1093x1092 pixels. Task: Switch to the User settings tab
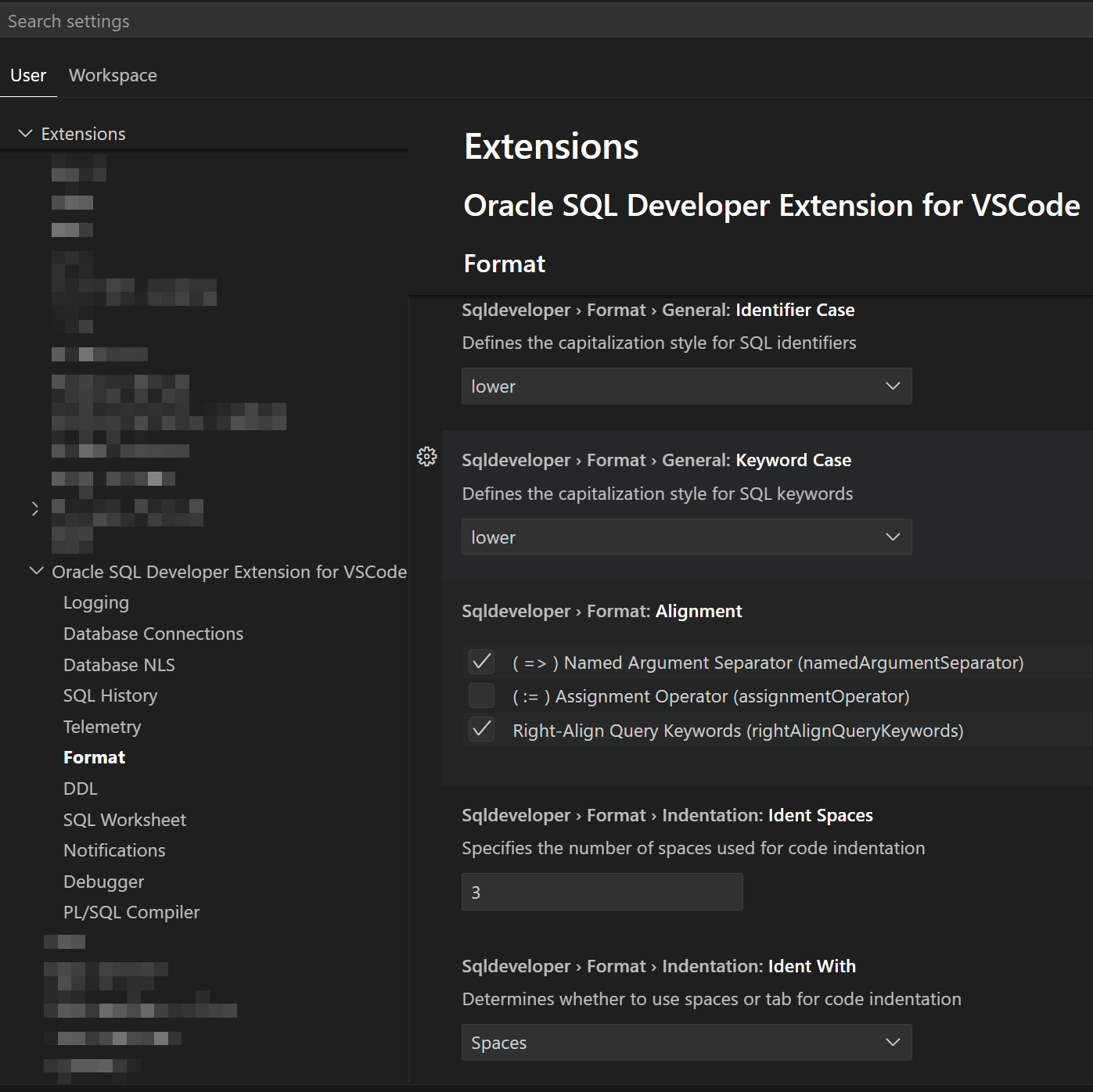click(x=28, y=76)
